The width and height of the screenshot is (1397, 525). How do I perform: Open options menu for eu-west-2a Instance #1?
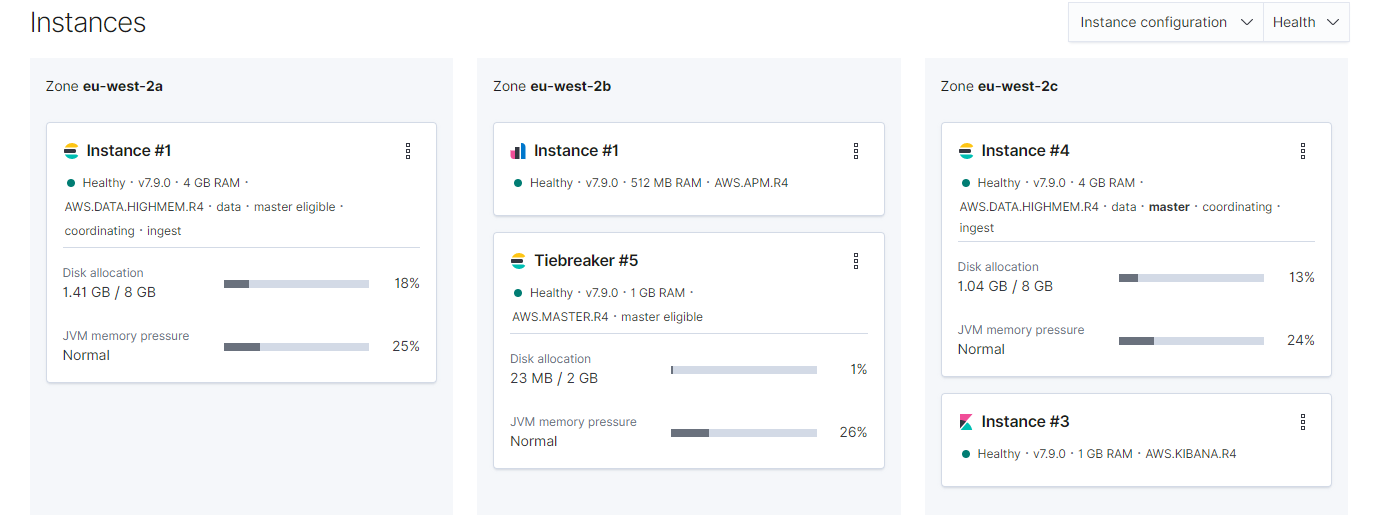coord(408,151)
